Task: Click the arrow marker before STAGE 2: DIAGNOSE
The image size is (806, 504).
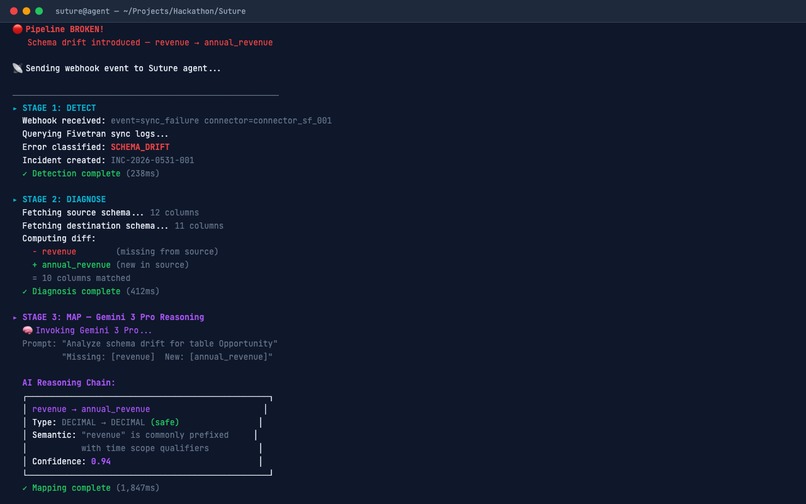Action: 15,200
